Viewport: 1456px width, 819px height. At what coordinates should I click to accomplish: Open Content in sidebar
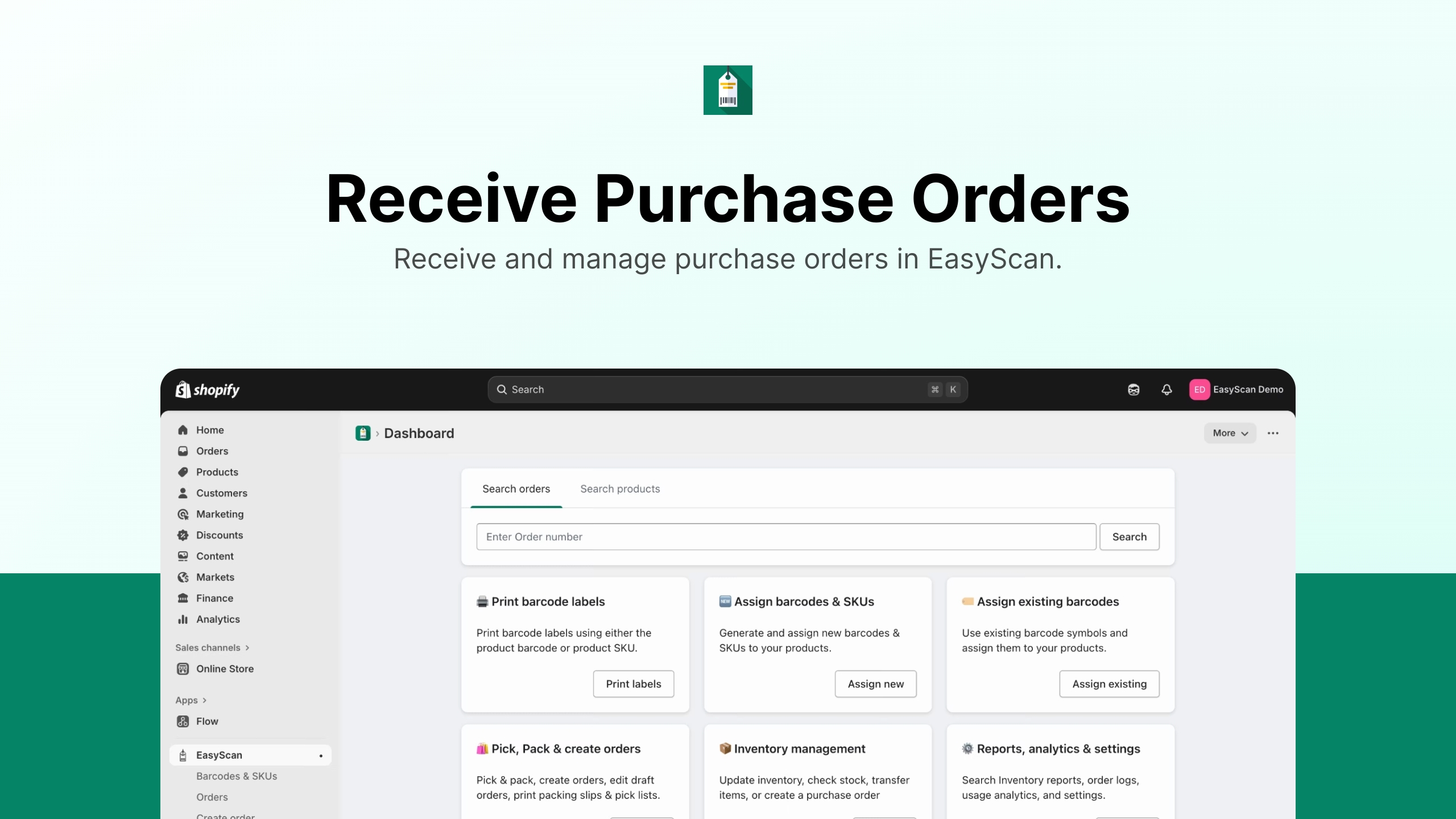point(215,556)
